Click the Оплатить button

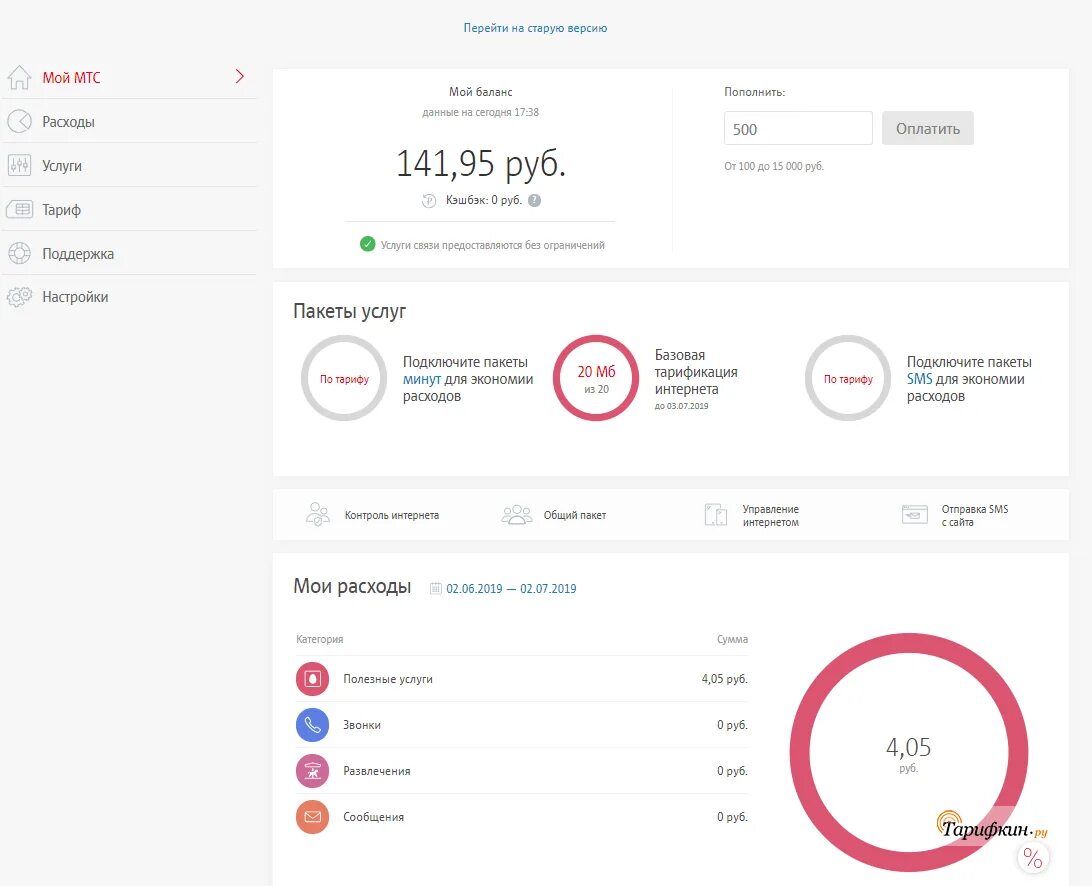coord(928,128)
